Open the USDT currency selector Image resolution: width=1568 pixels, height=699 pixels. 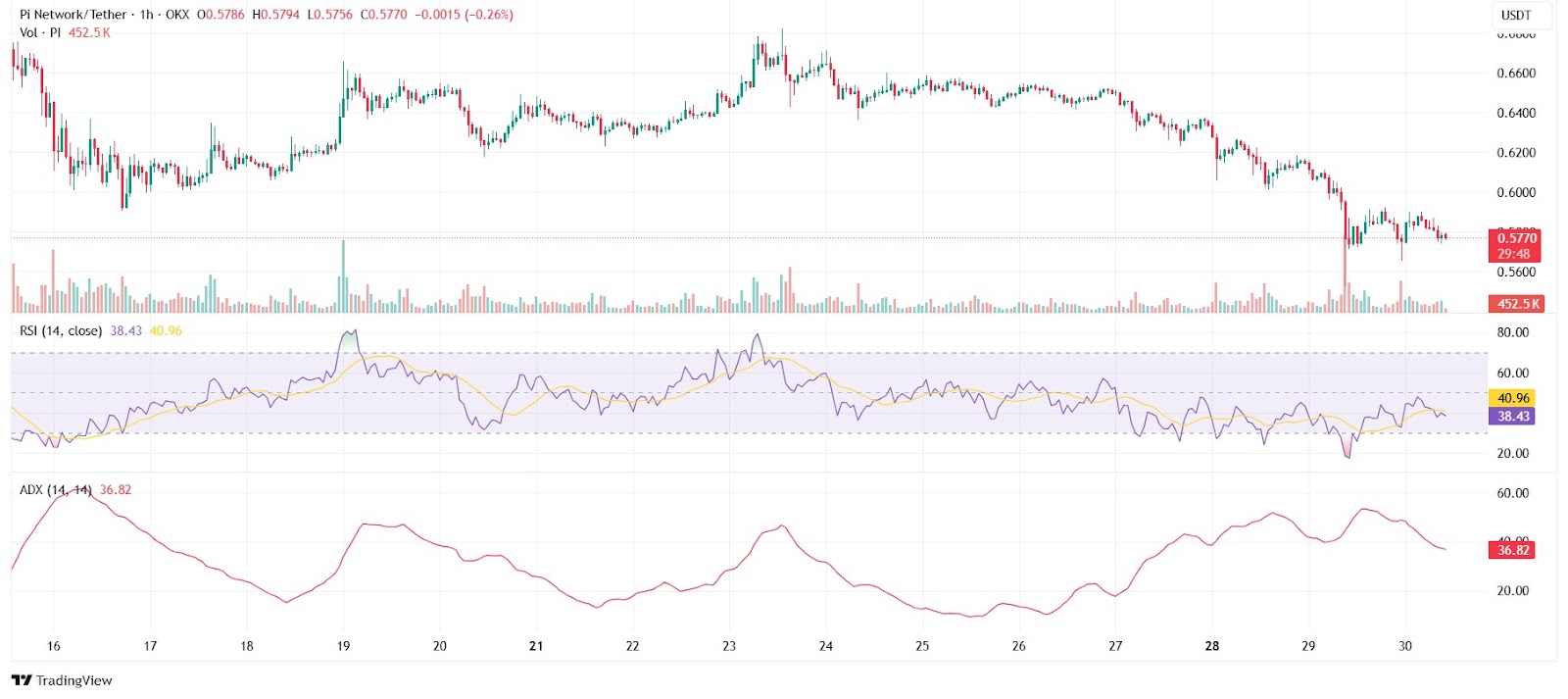tap(1516, 15)
